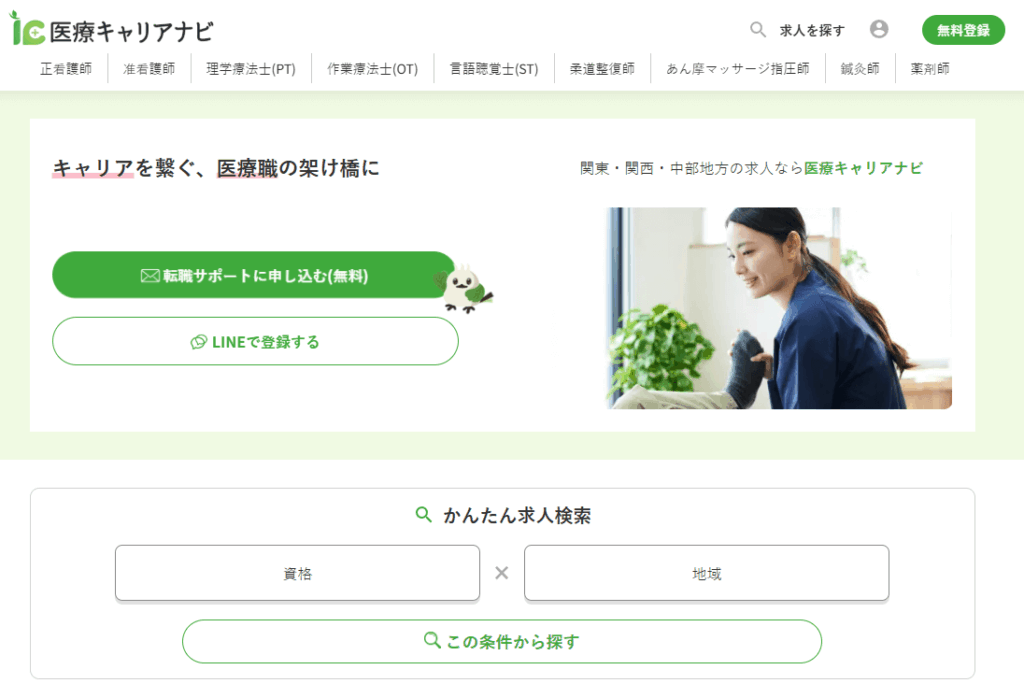Select the 理学療法士(PT) menu item
The image size is (1024, 698).
pos(251,69)
